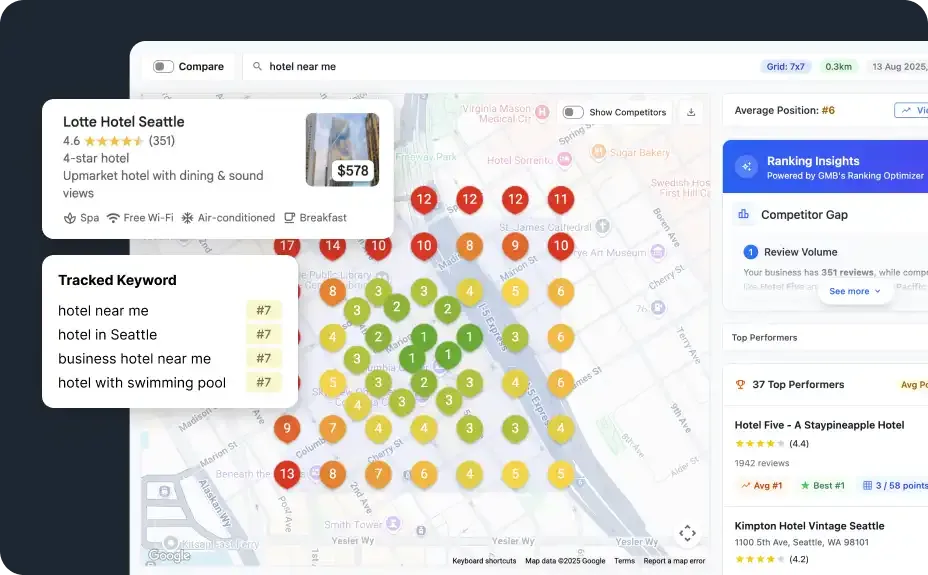Click the Sugar Bakery map marker
This screenshot has width=928, height=575.
coord(598,152)
